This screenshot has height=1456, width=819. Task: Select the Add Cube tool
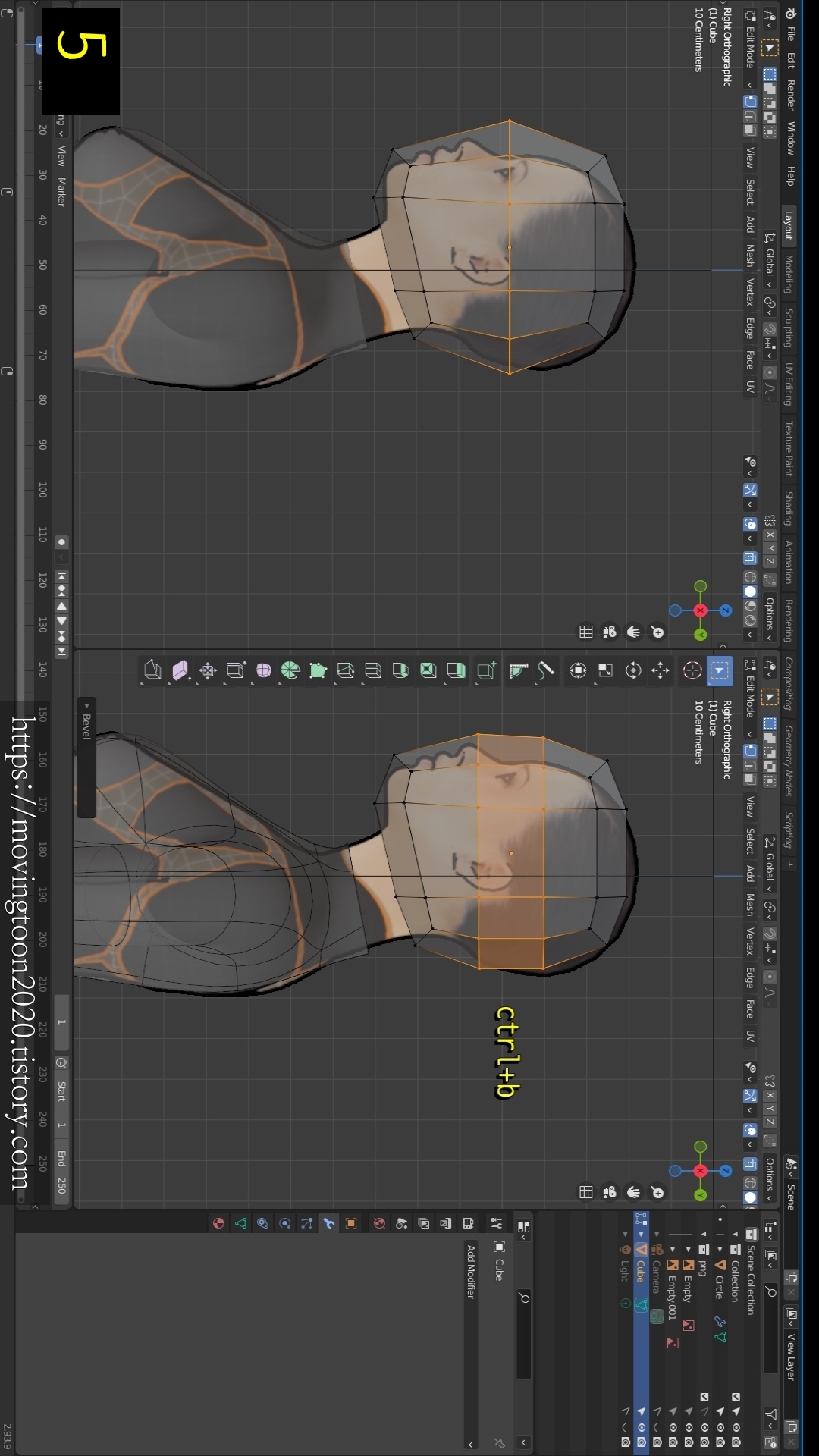click(x=486, y=670)
